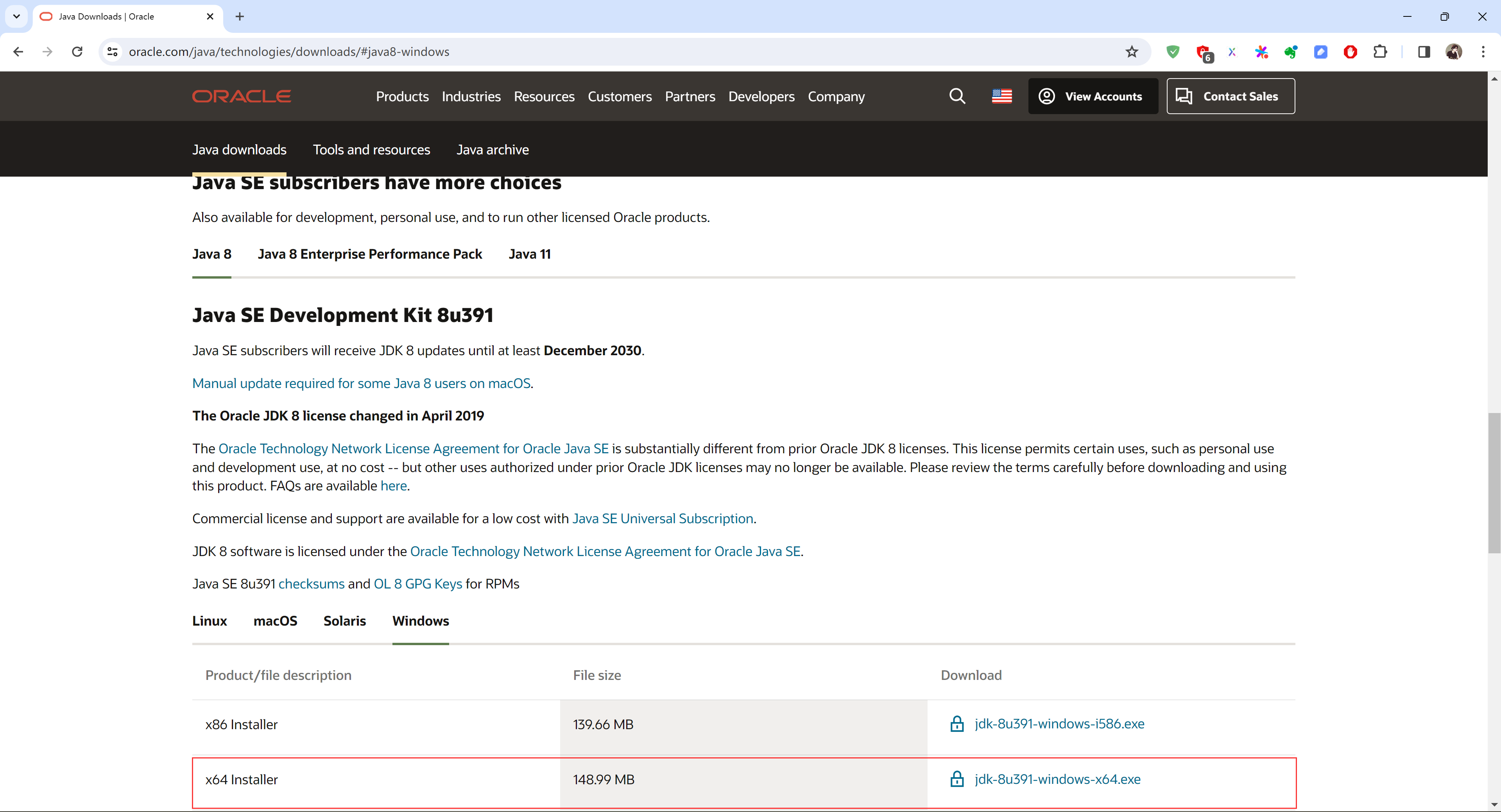This screenshot has width=1501, height=812.
Task: Open Tools and resources sub-nav
Action: click(x=371, y=150)
